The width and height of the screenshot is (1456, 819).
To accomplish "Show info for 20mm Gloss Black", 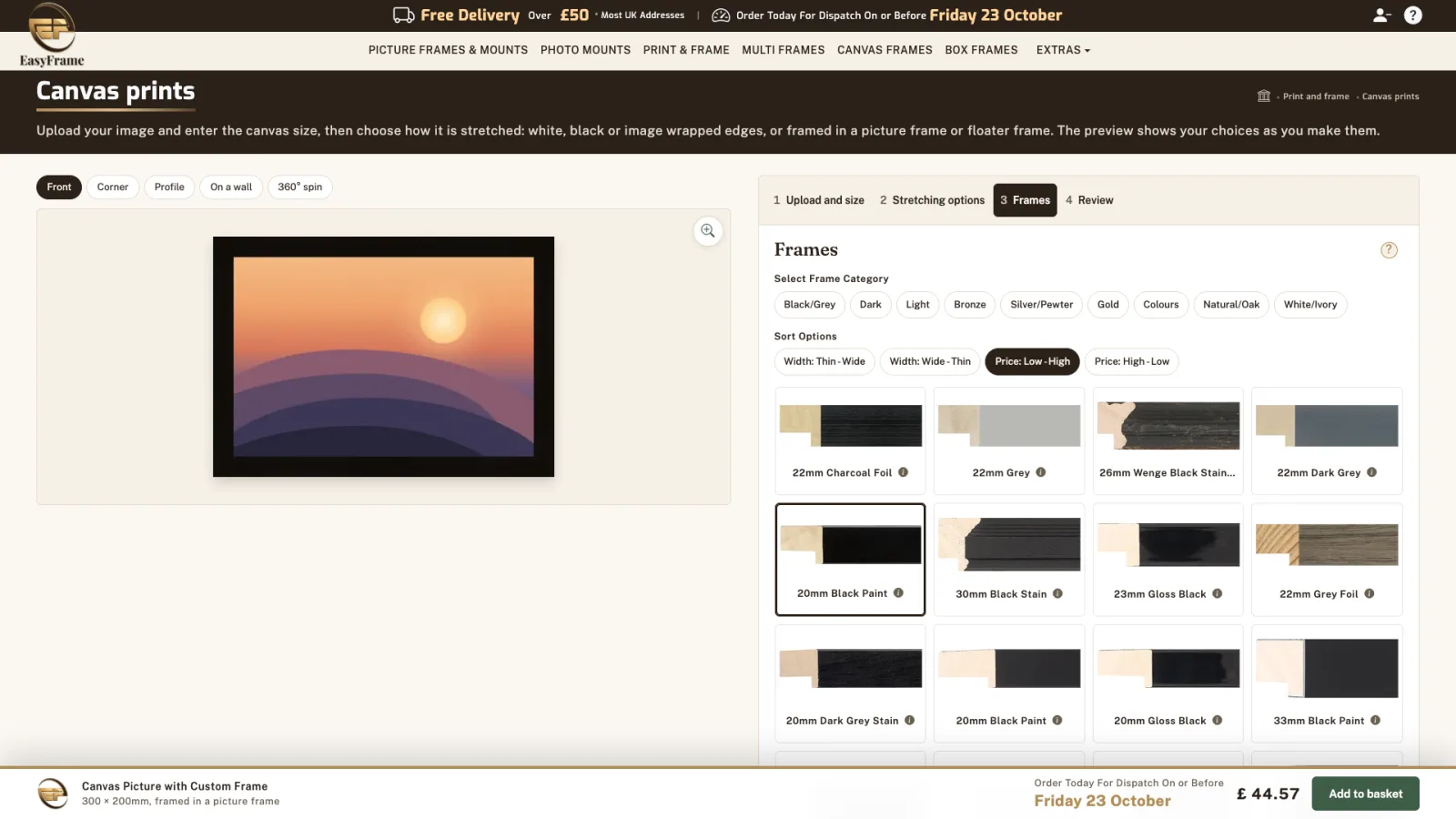I will (x=1217, y=720).
